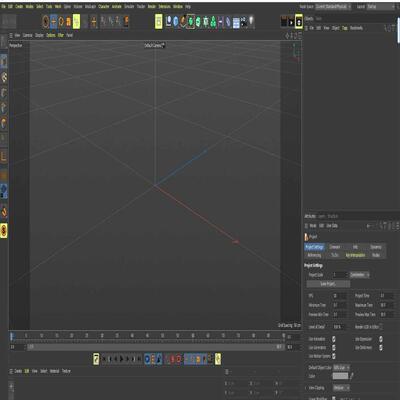Viewport: 400px width, 400px height.
Task: Switch to the Referencing tab
Action: 314,255
